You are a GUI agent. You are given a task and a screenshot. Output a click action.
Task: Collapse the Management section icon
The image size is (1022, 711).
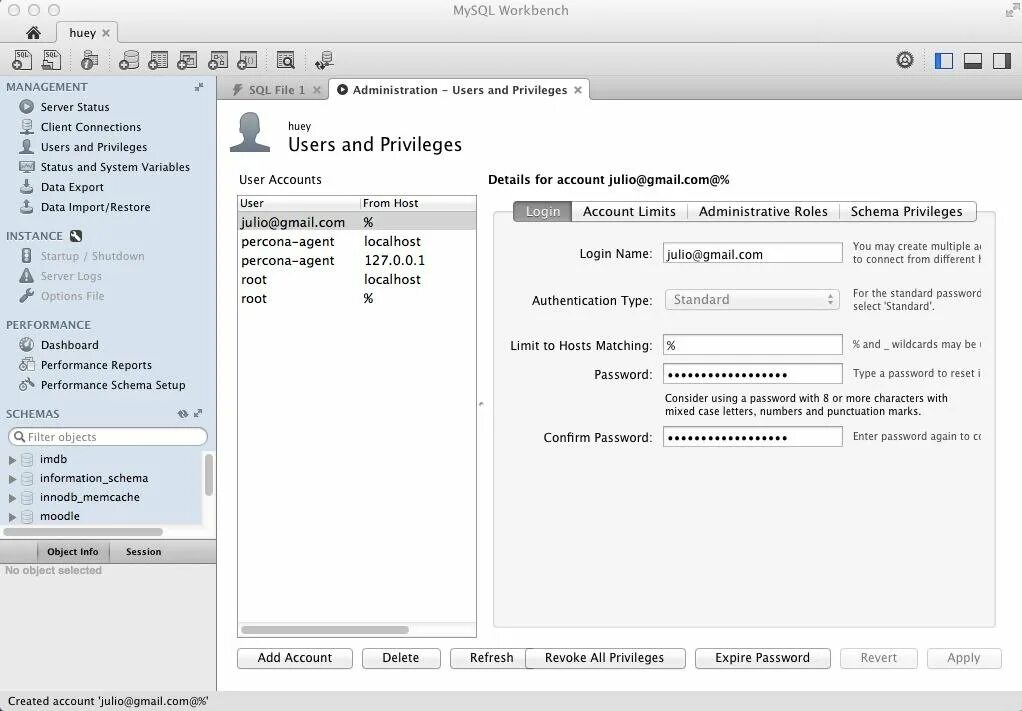click(x=199, y=87)
